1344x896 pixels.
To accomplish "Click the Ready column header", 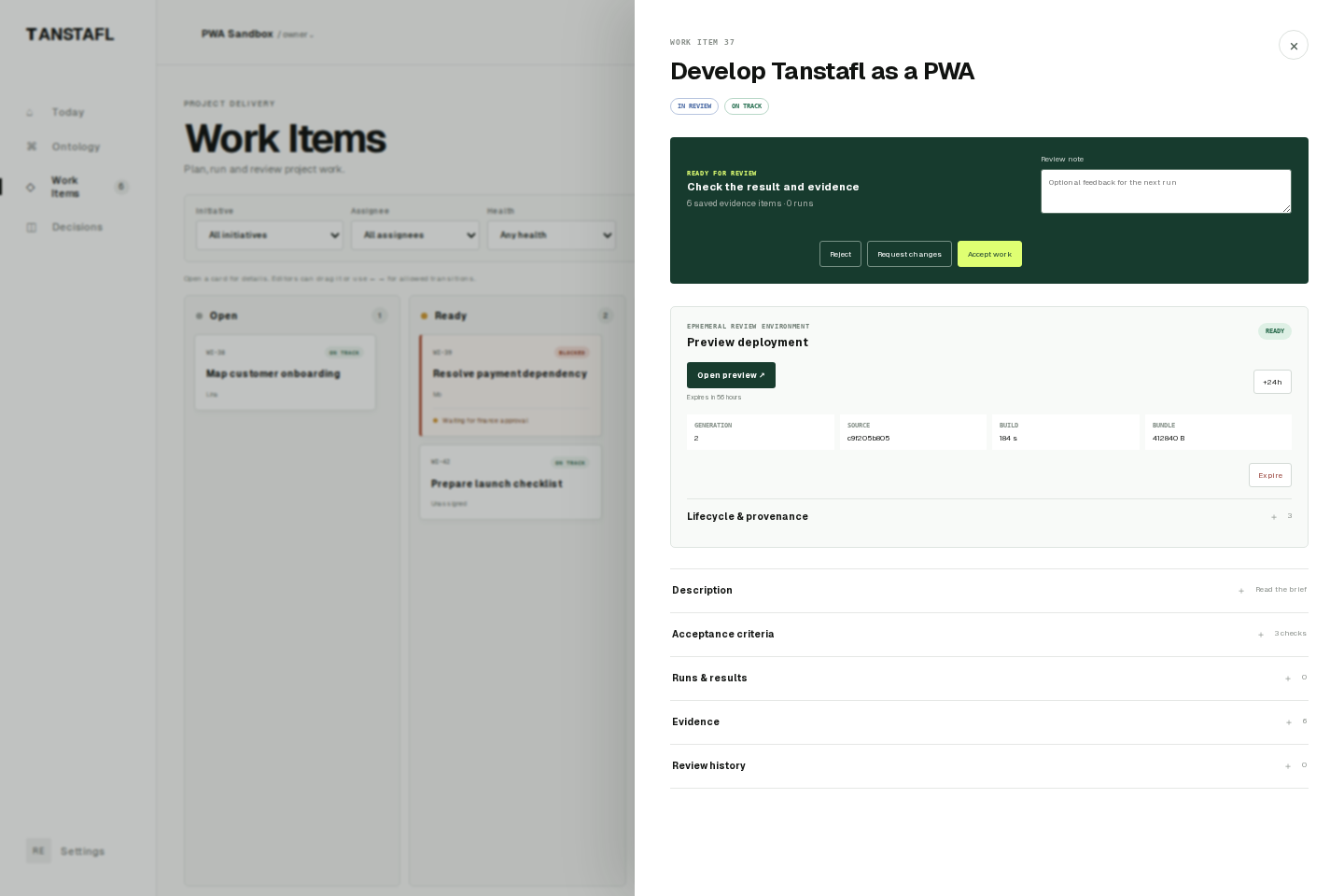I will (516, 315).
